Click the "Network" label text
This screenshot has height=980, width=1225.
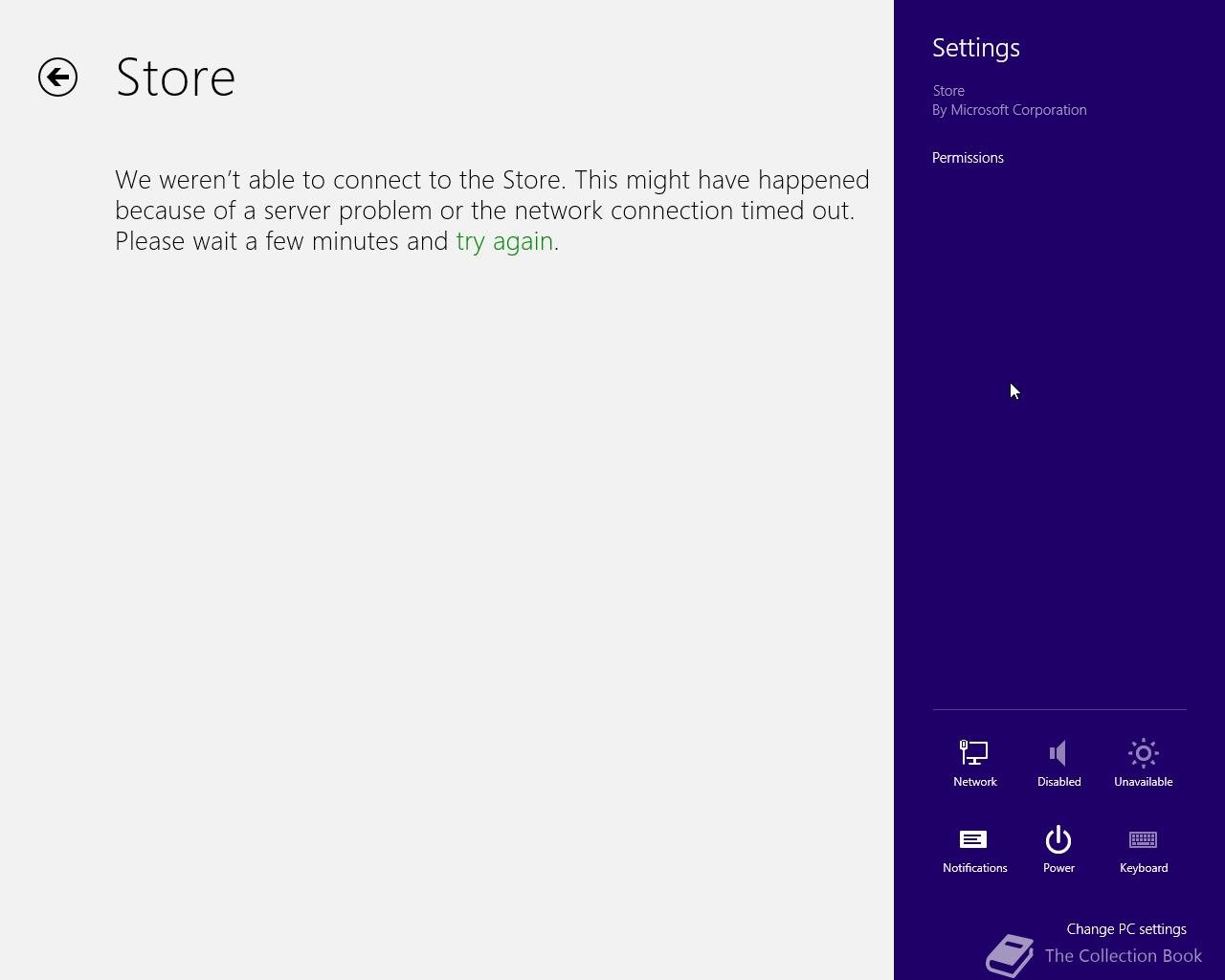(x=974, y=782)
